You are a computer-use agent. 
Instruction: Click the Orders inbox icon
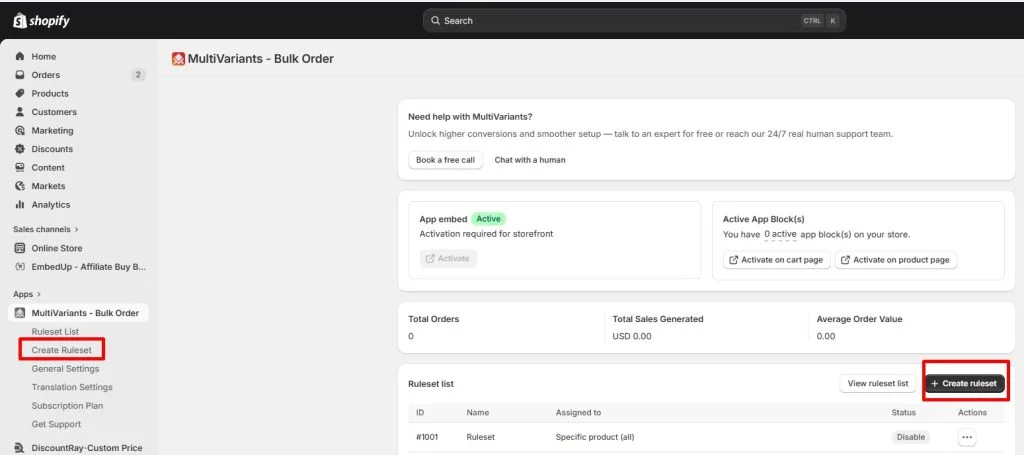[x=20, y=75]
